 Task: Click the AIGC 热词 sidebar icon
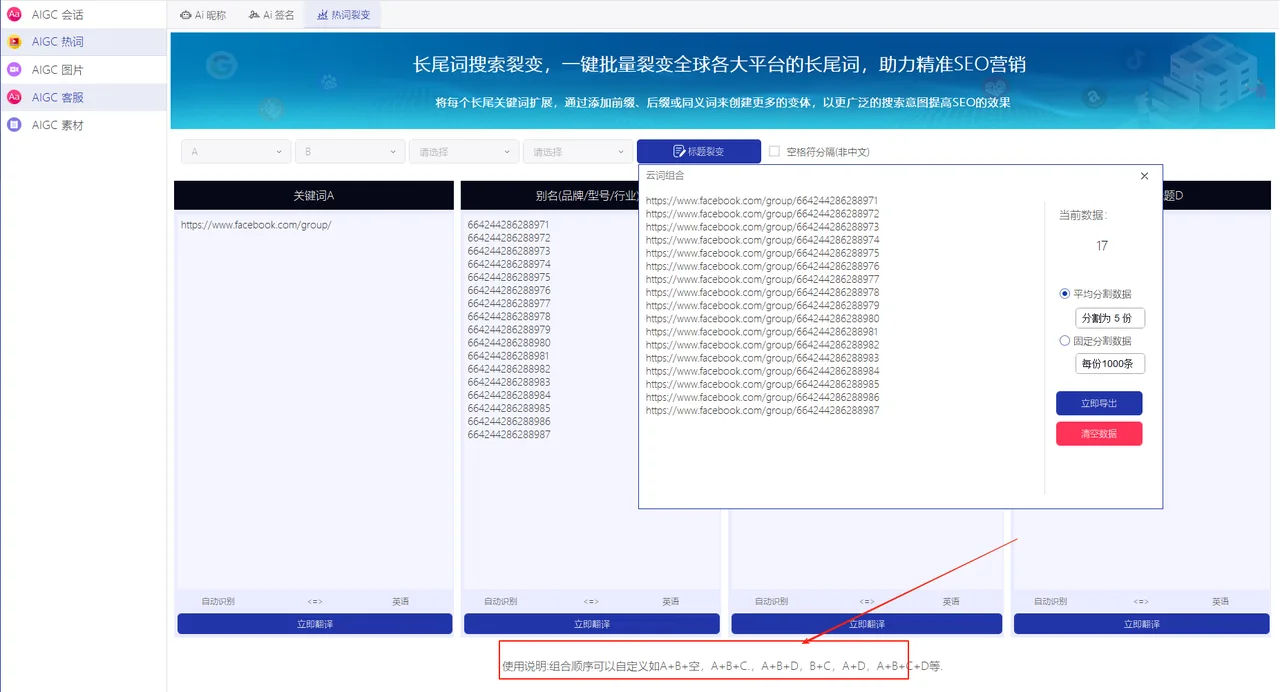pos(14,42)
